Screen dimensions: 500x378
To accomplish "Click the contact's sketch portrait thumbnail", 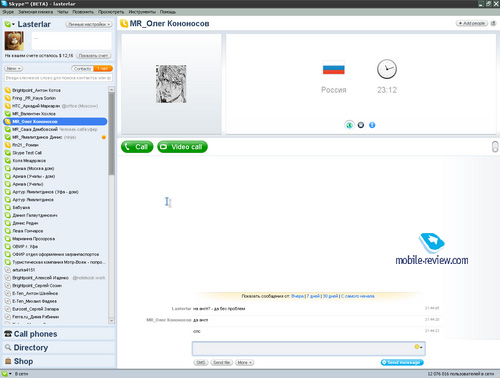I will (171, 84).
